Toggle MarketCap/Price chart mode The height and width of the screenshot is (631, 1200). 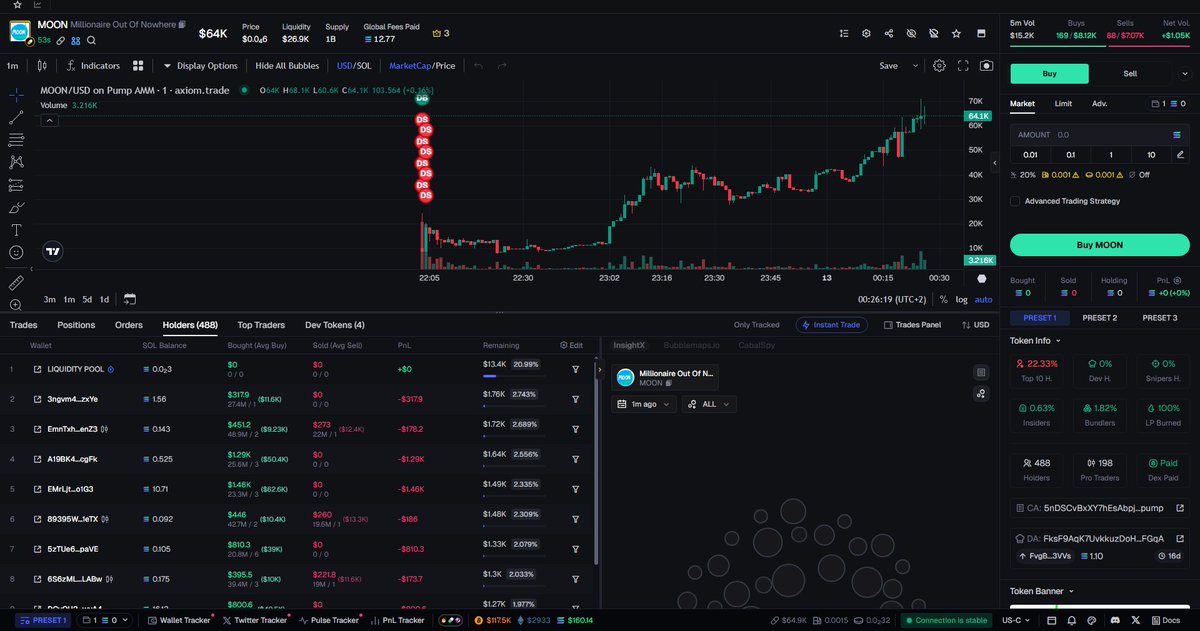[x=422, y=66]
